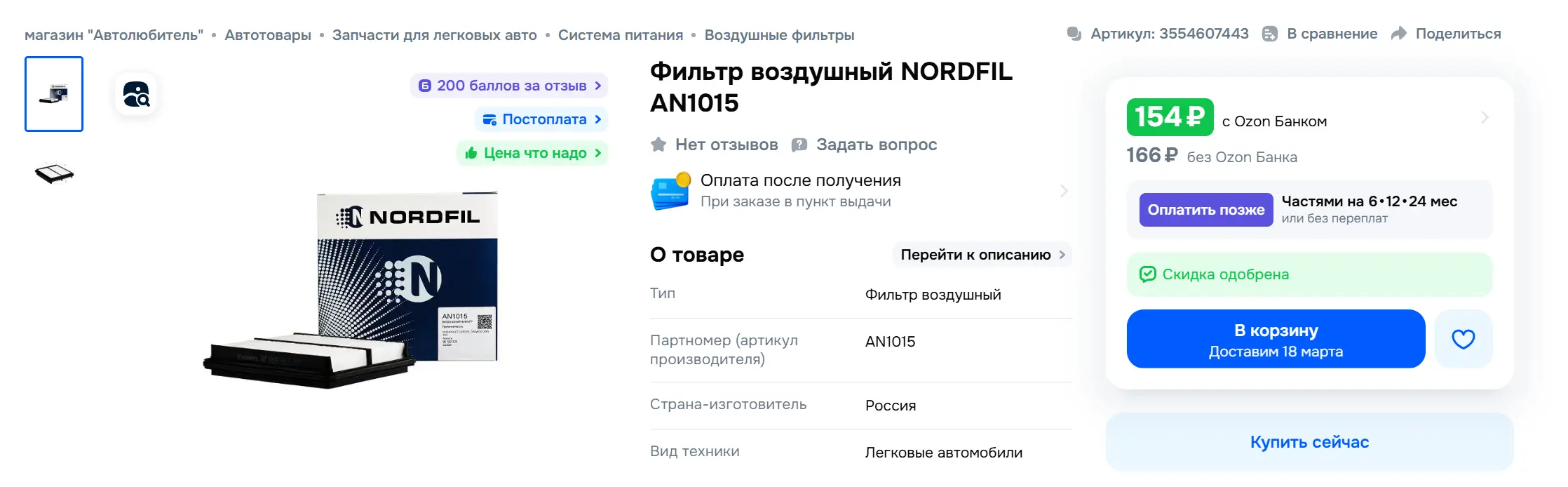Click the points icon in 200 баллов badge
This screenshot has width=1568, height=487.
(x=425, y=86)
